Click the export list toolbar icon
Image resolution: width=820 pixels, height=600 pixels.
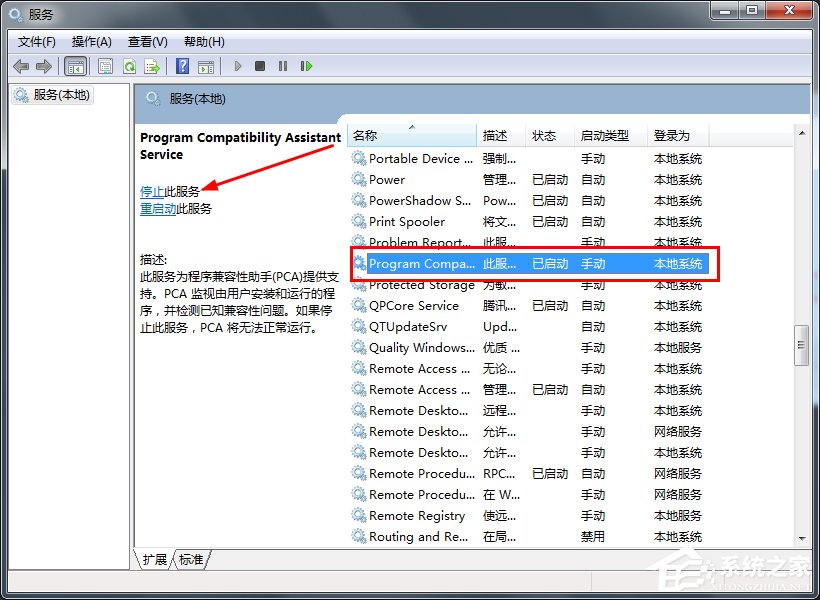click(152, 66)
